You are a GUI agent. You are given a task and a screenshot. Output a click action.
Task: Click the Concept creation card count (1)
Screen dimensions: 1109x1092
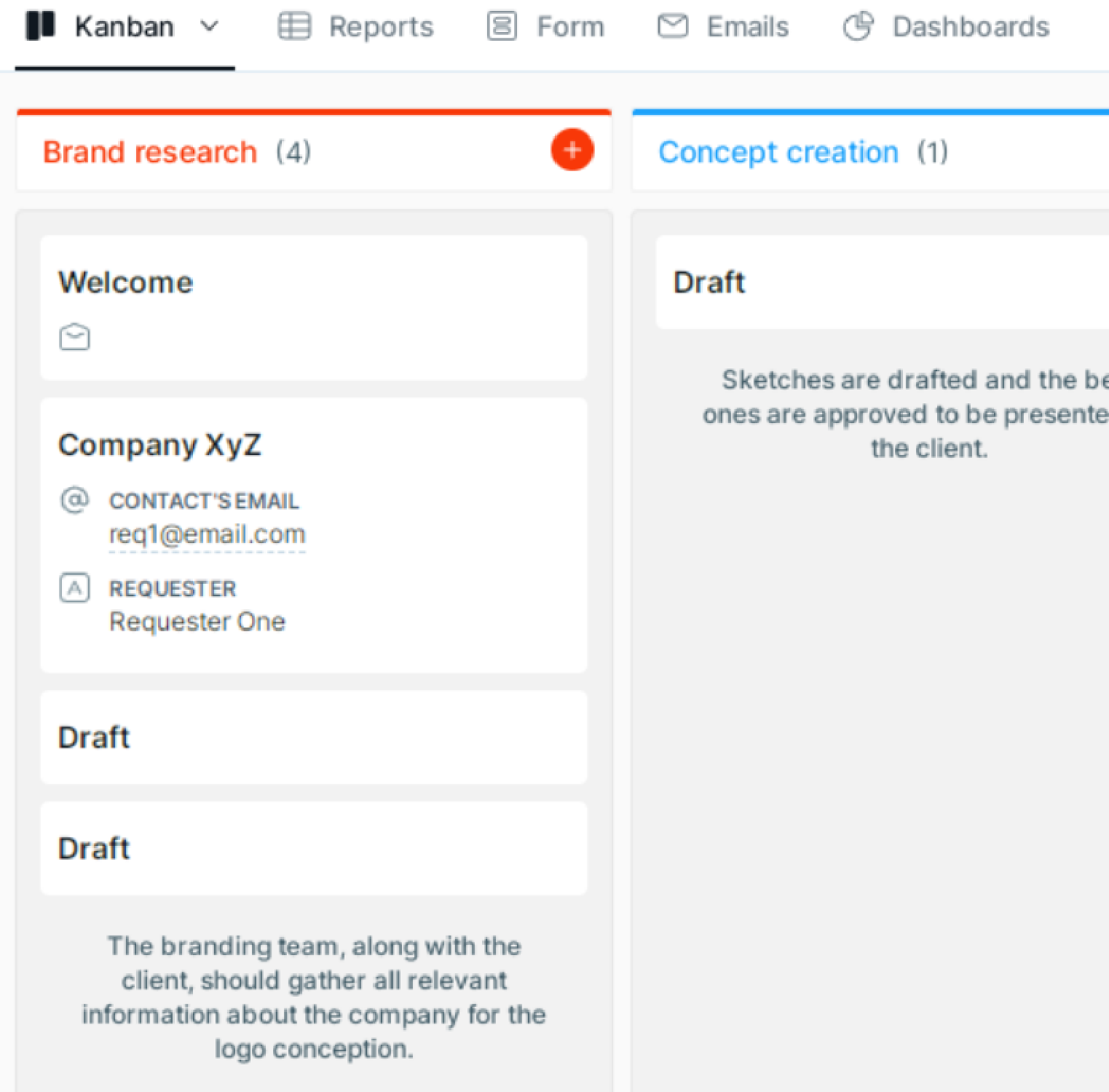pos(933,152)
